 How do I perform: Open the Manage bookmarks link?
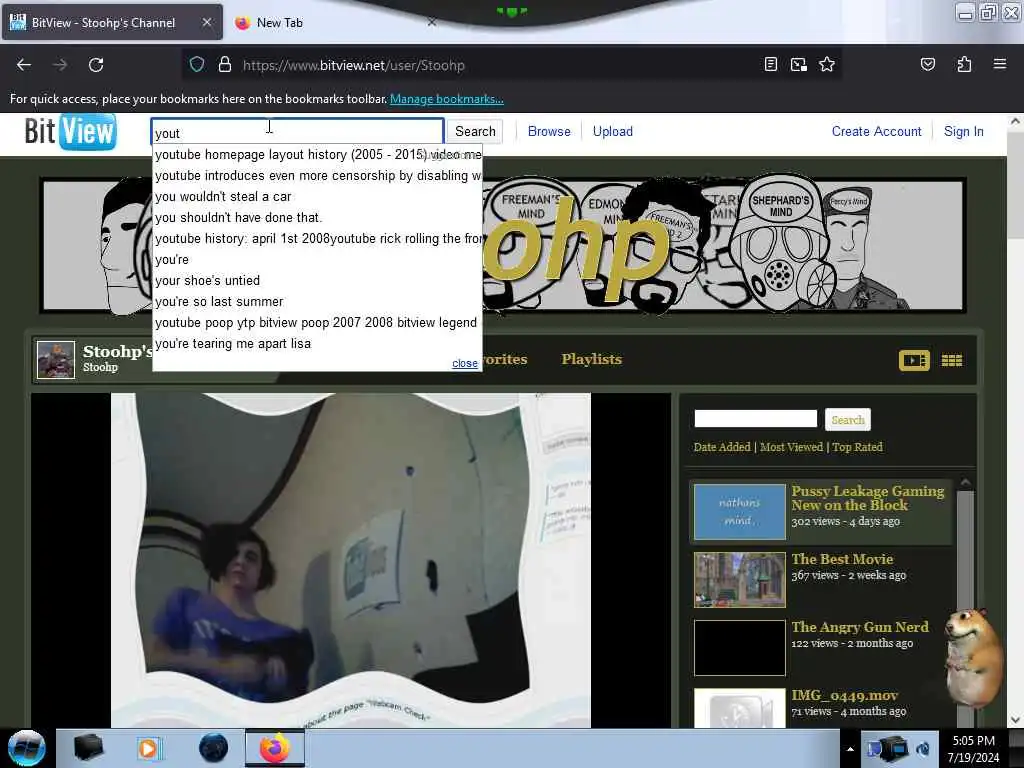click(x=447, y=99)
